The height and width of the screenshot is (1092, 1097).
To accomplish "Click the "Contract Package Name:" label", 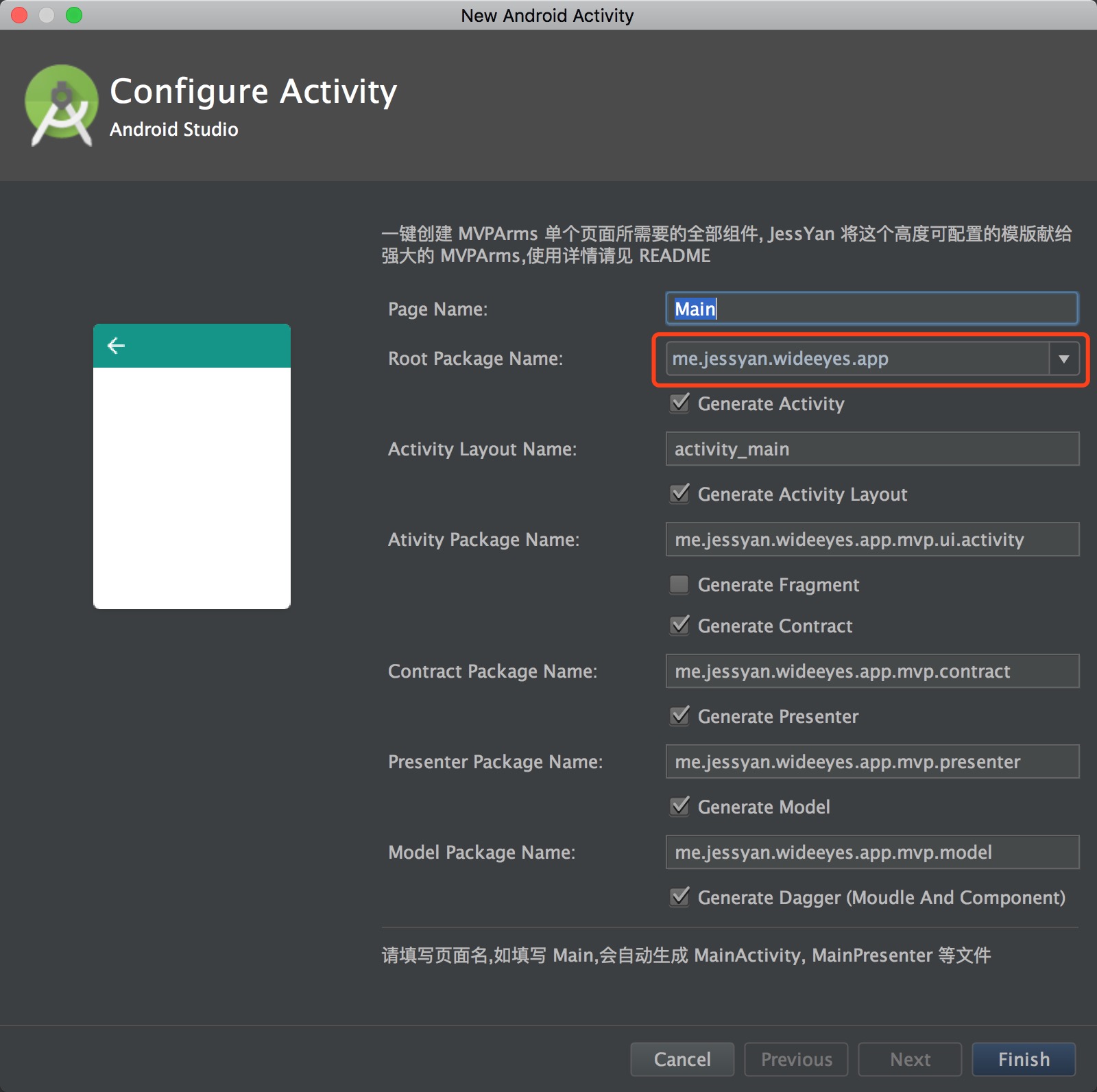I will coord(493,672).
